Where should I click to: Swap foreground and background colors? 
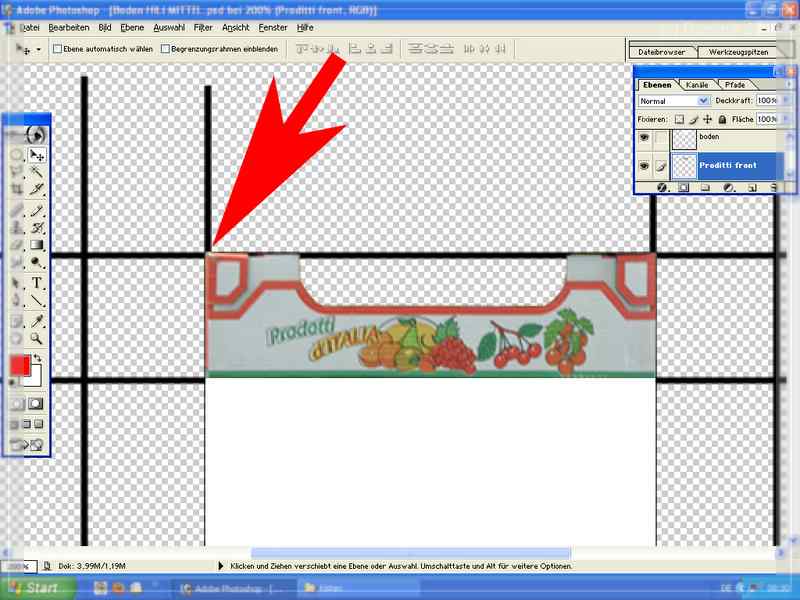pyautogui.click(x=37, y=358)
